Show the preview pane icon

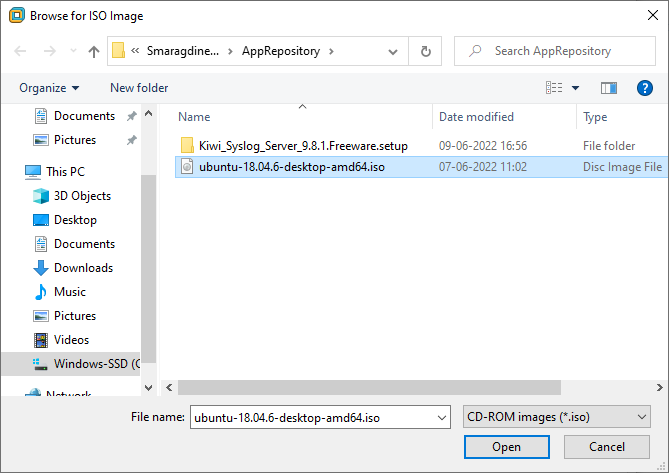click(x=608, y=88)
